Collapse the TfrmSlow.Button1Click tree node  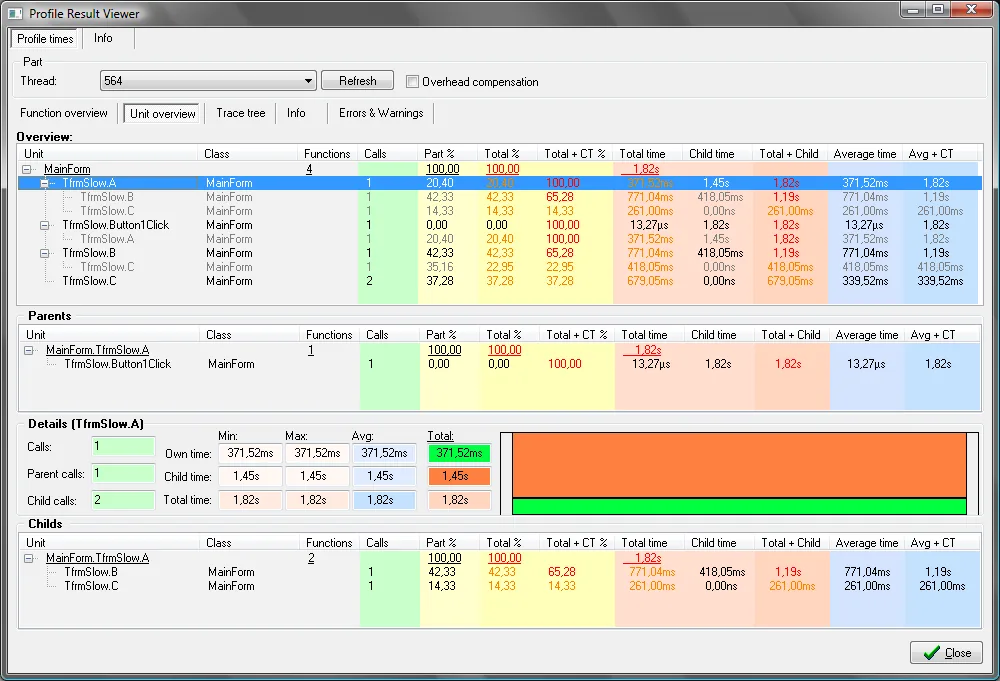point(44,225)
